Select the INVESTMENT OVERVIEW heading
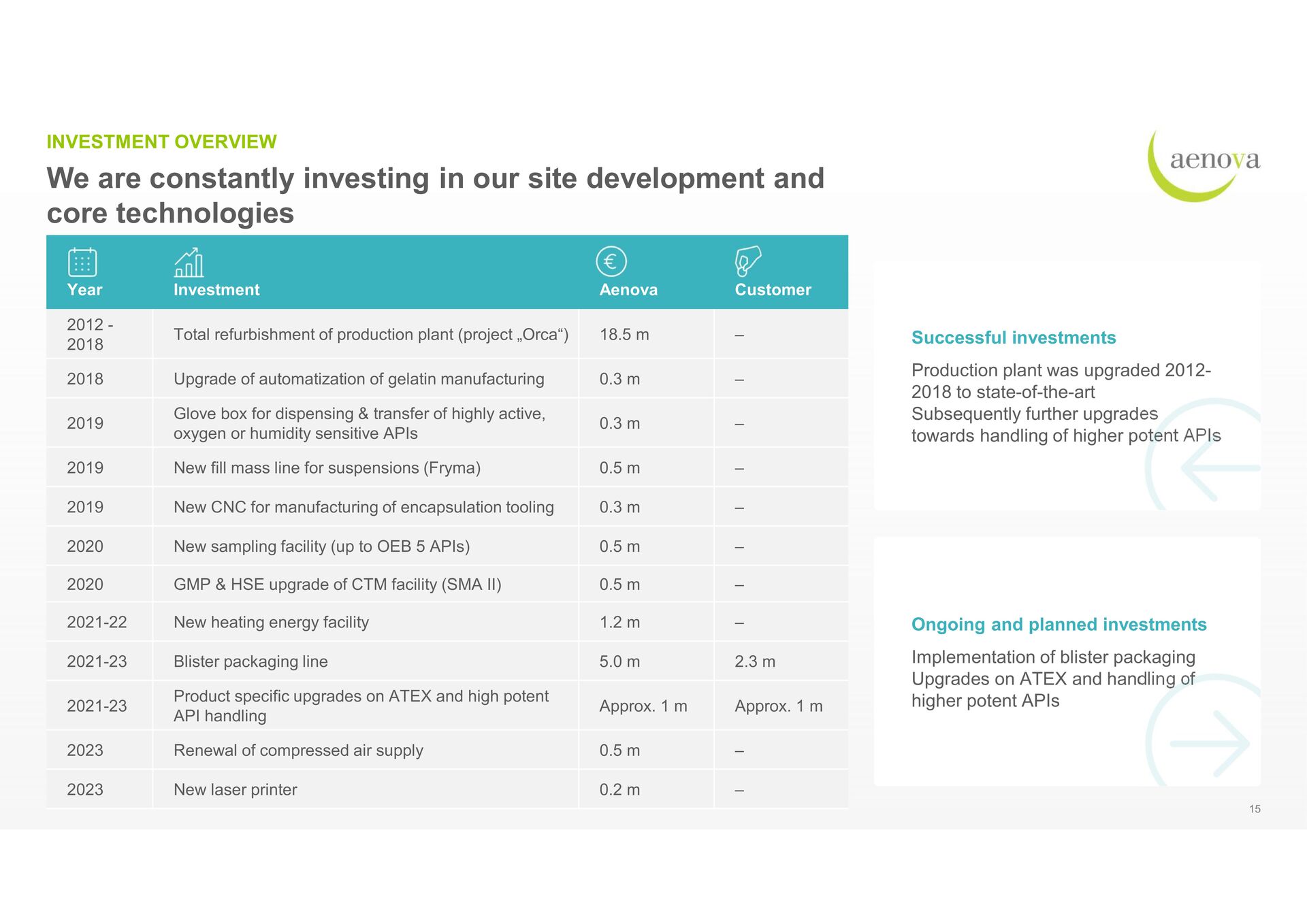This screenshot has height=924, width=1307. point(161,142)
